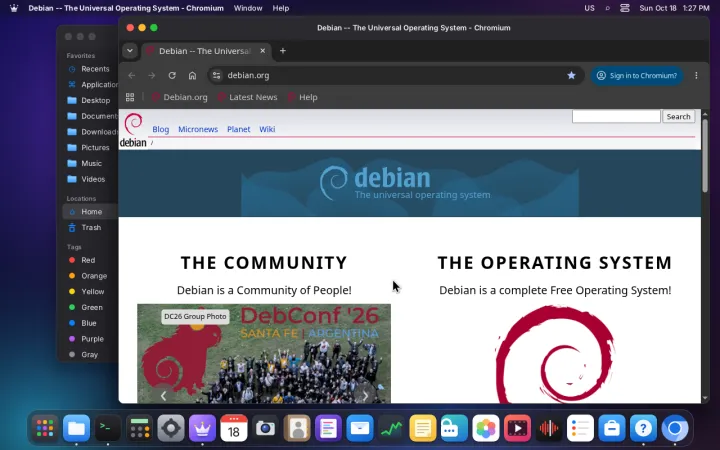Open the launcher grid in the dock

[x=45, y=428]
